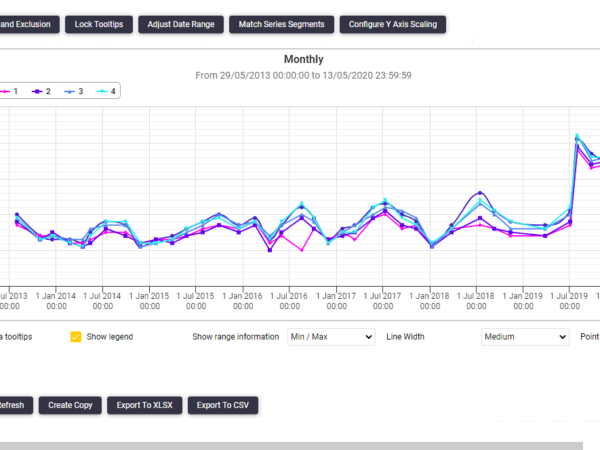
Task: Click the 'Show range information' label
Action: 236,337
